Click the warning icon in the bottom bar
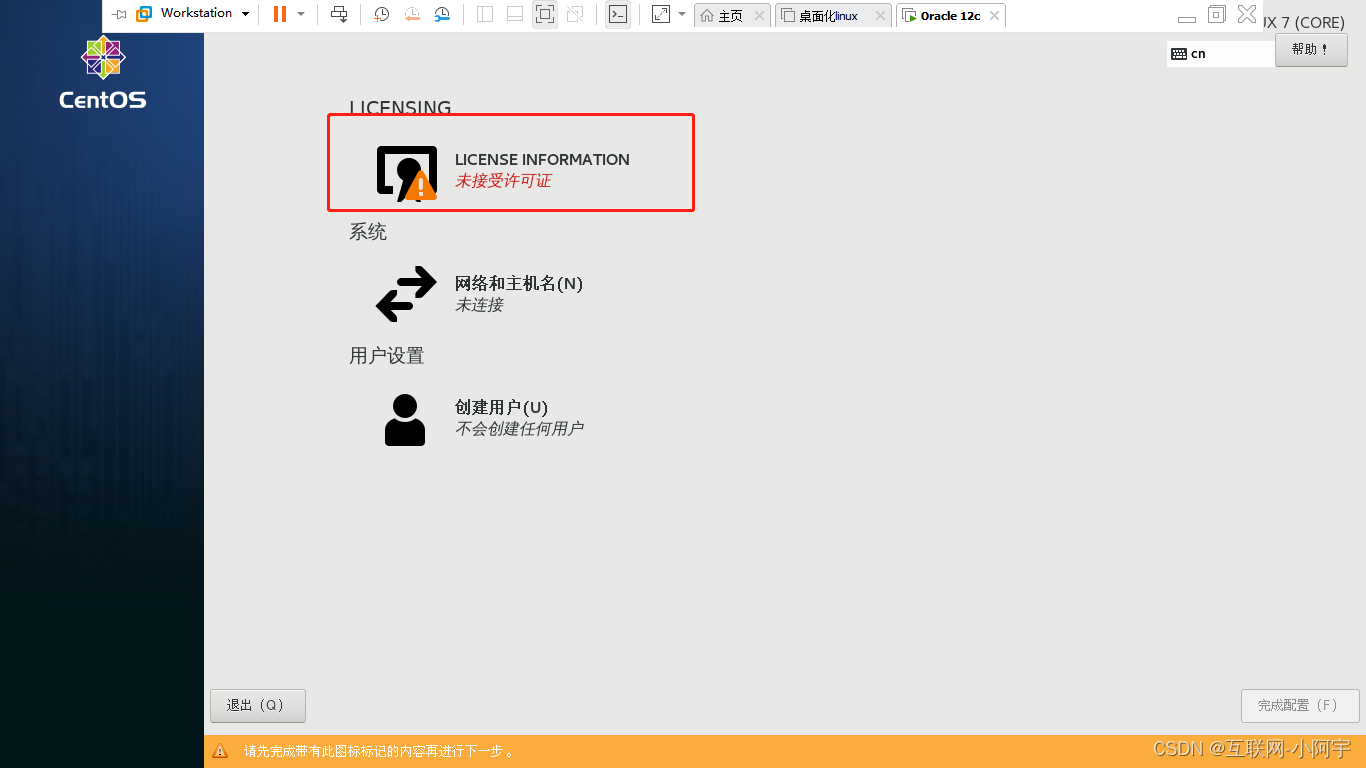1366x768 pixels. [220, 751]
